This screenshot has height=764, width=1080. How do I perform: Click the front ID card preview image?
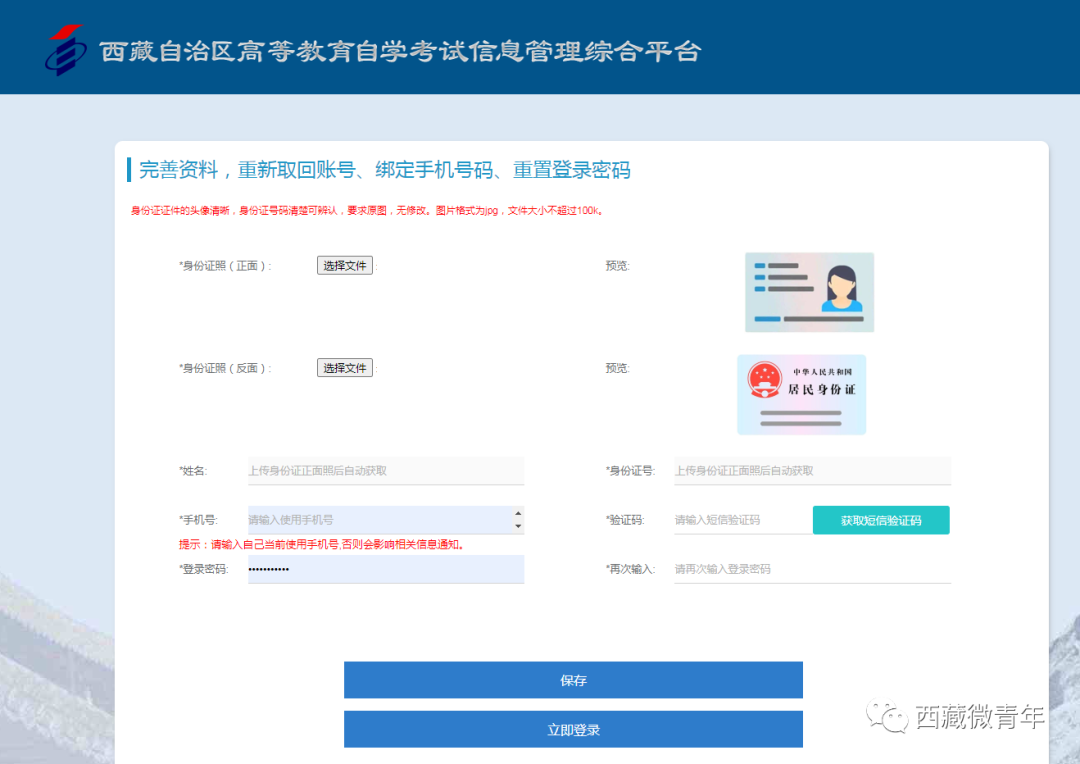[809, 292]
